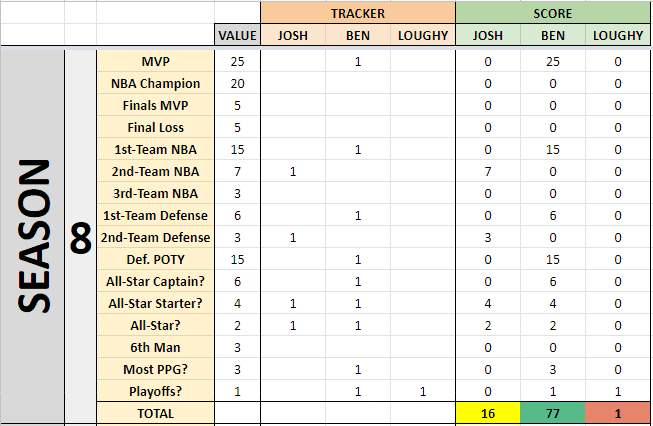Viewport: 653px width, 426px height.
Task: Click the TOTAL row label
Action: click(x=155, y=414)
